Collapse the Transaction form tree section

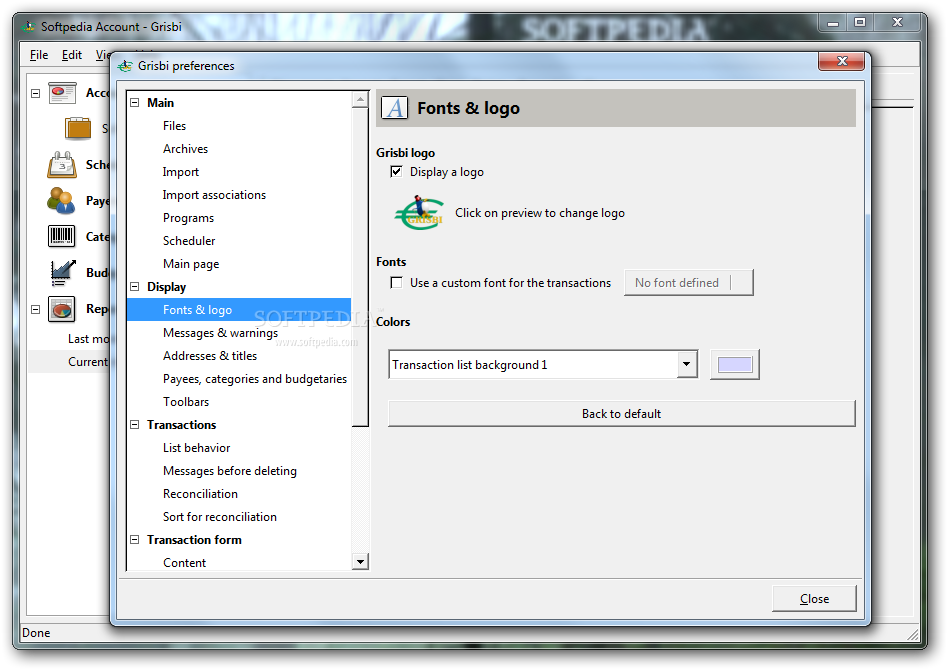tap(135, 539)
